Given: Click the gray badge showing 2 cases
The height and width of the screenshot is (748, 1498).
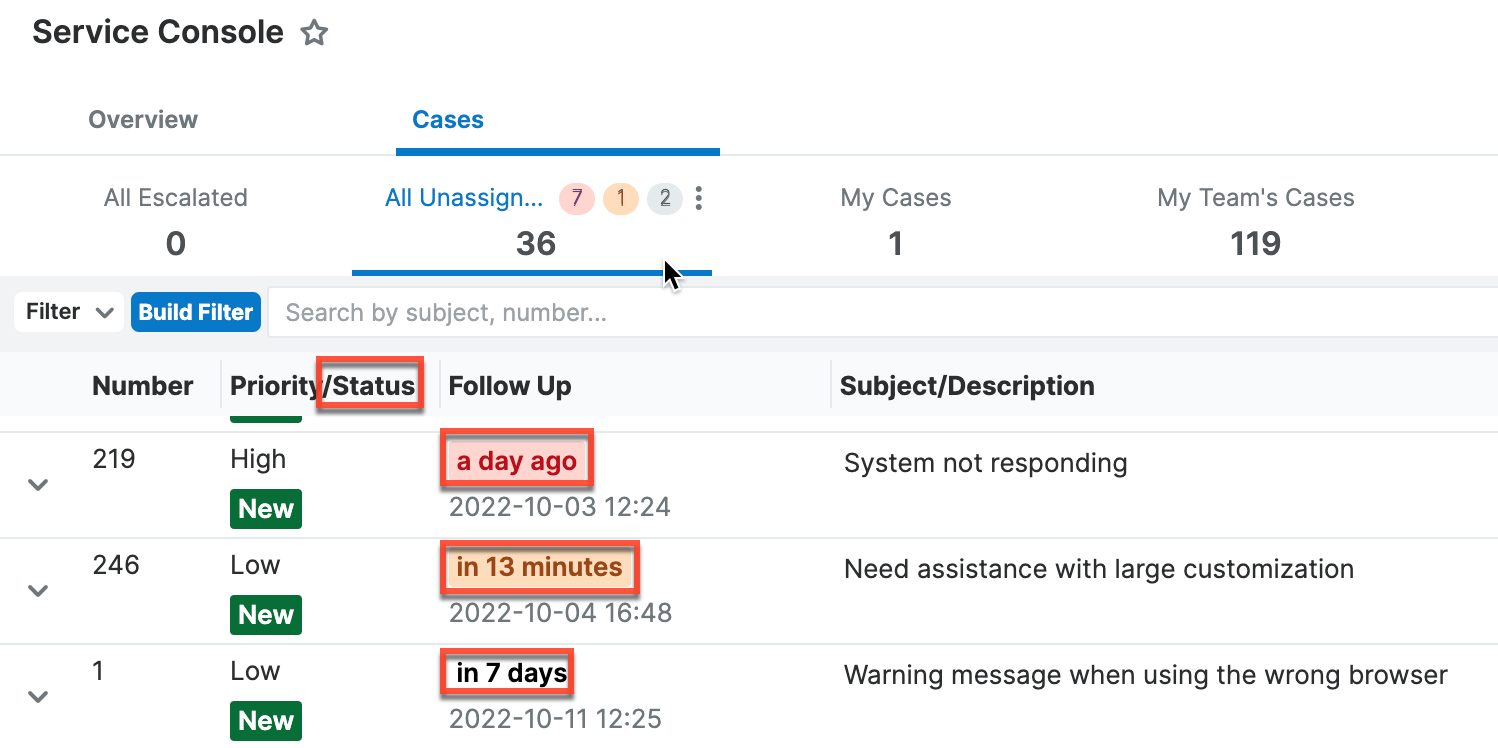Looking at the screenshot, I should pyautogui.click(x=664, y=199).
